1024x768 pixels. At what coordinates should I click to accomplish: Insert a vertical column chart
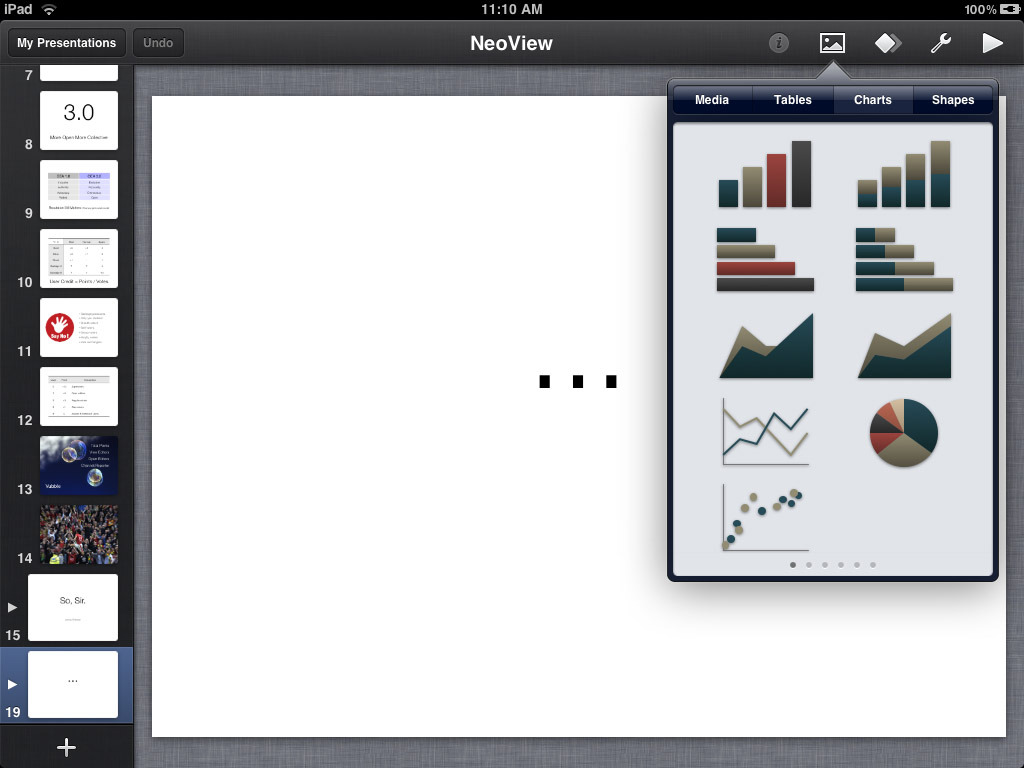point(765,174)
